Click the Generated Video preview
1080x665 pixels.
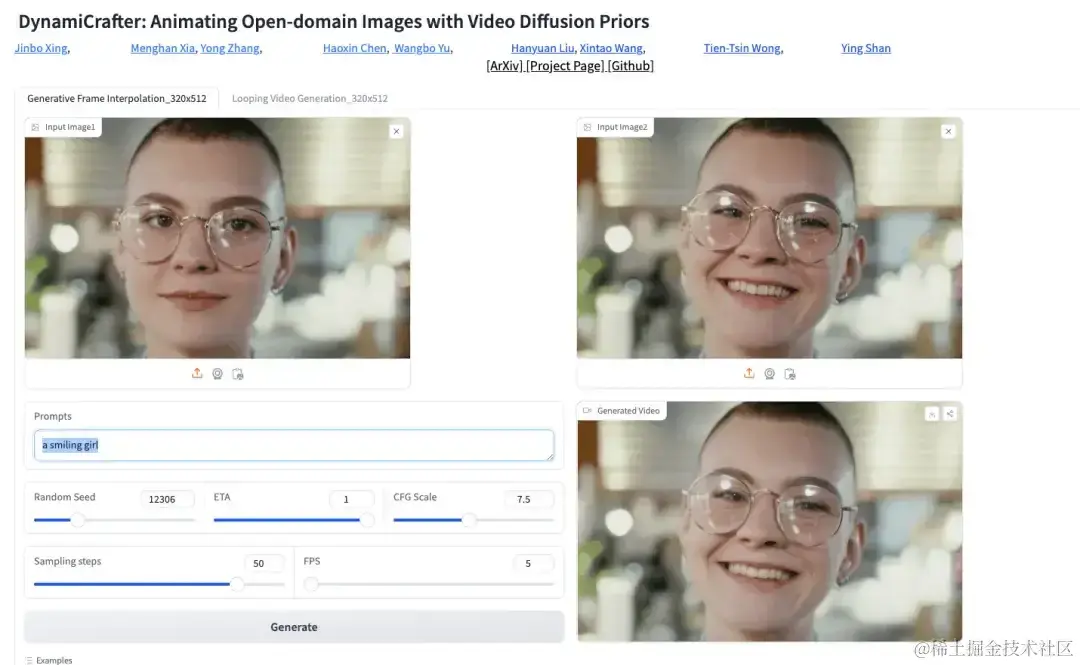click(769, 522)
